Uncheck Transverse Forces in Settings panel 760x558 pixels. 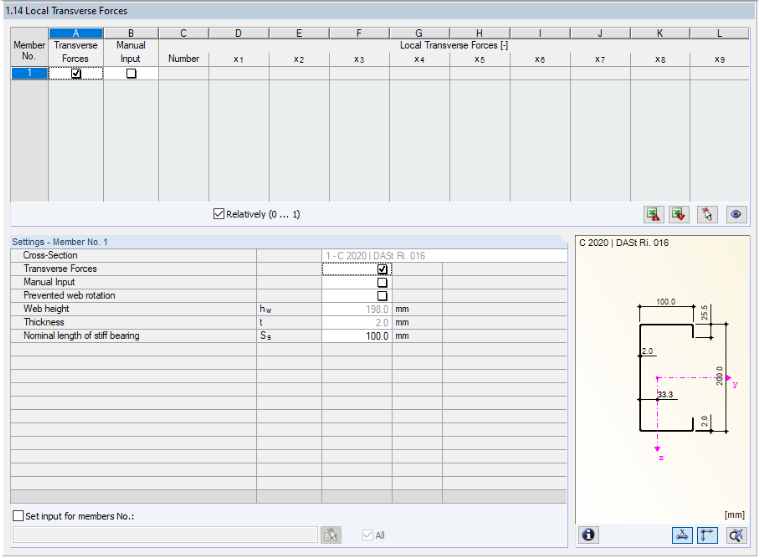[x=382, y=269]
